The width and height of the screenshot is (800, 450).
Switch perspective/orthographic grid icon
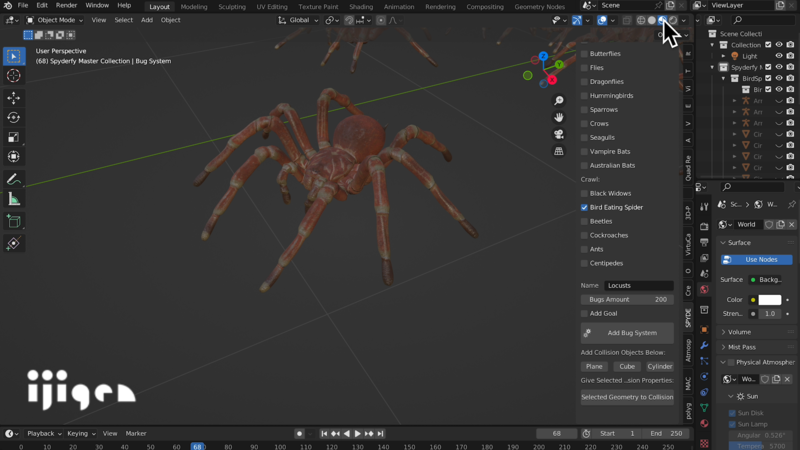coord(559,151)
